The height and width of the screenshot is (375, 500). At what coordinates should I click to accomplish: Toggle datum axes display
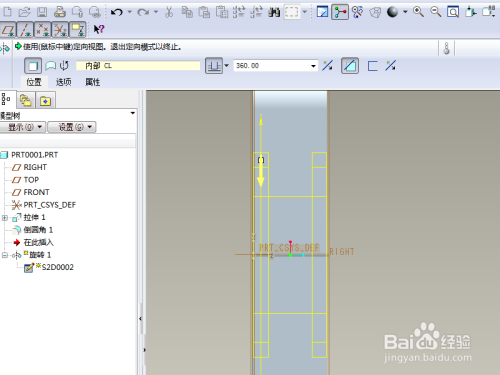pyautogui.click(x=26, y=30)
